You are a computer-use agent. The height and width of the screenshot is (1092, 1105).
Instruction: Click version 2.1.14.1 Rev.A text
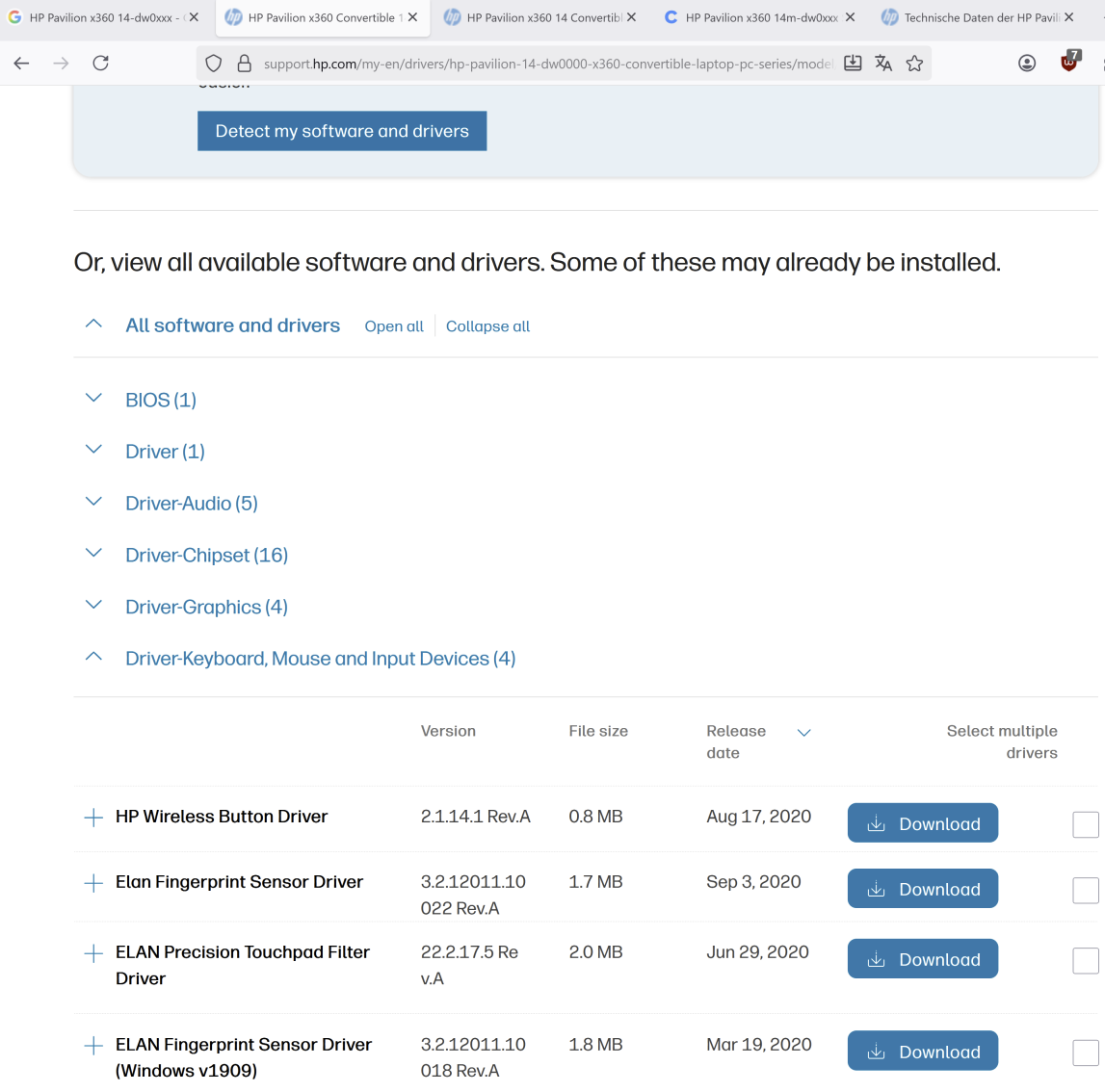coord(476,817)
